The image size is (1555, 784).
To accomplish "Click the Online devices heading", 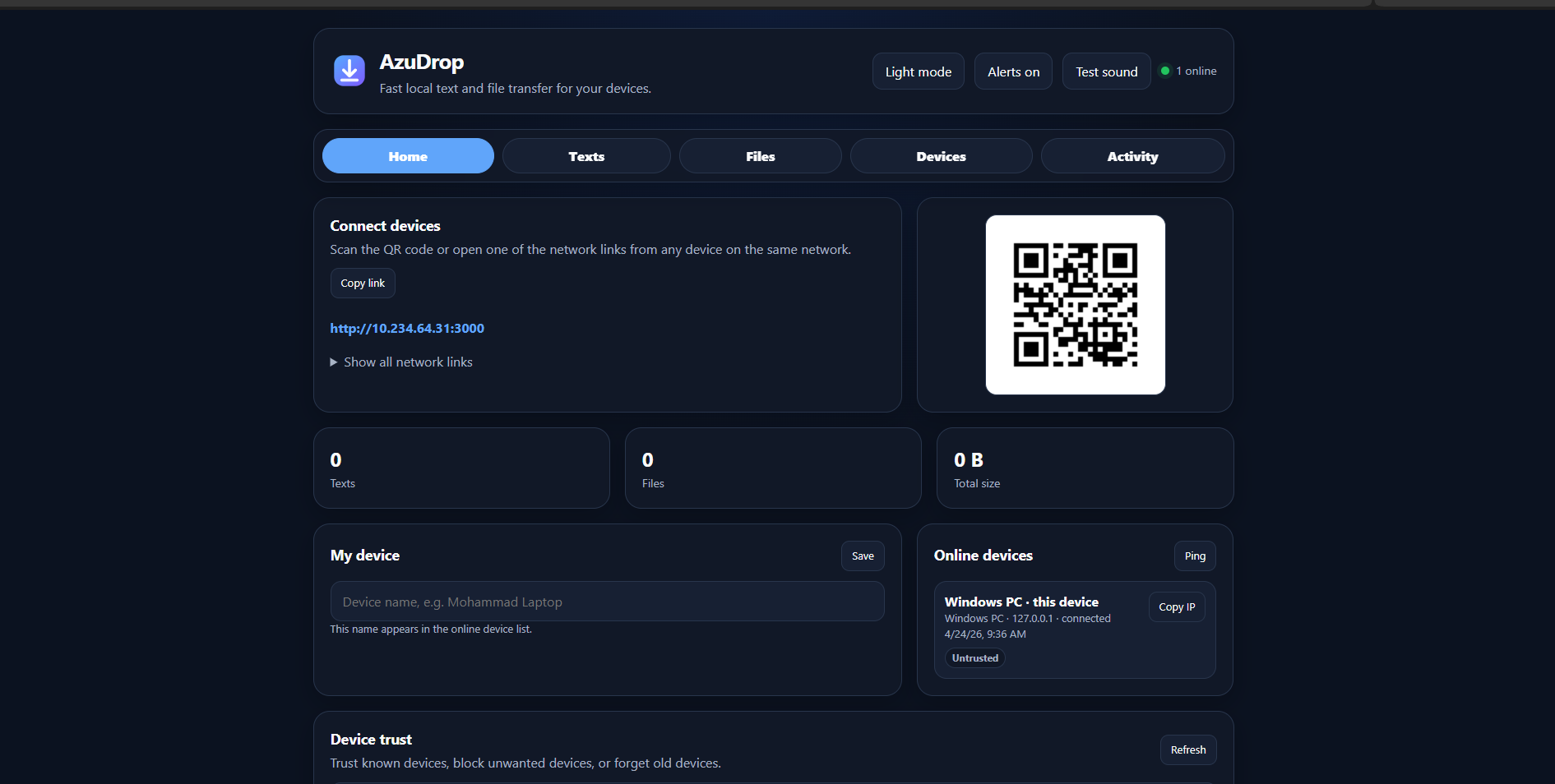I will click(x=983, y=555).
